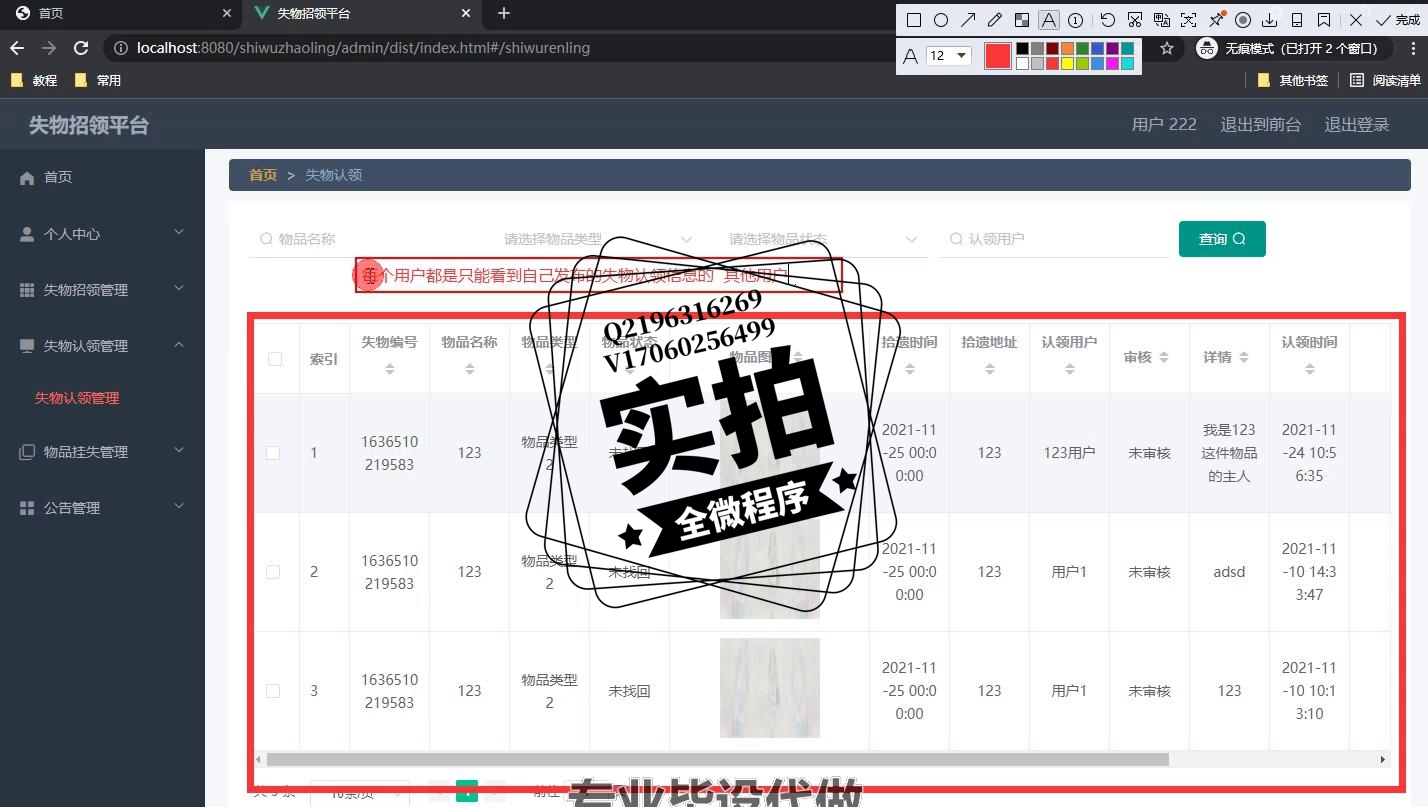
Task: Open the 请选择物品状态 dropdown
Action: click(x=823, y=239)
